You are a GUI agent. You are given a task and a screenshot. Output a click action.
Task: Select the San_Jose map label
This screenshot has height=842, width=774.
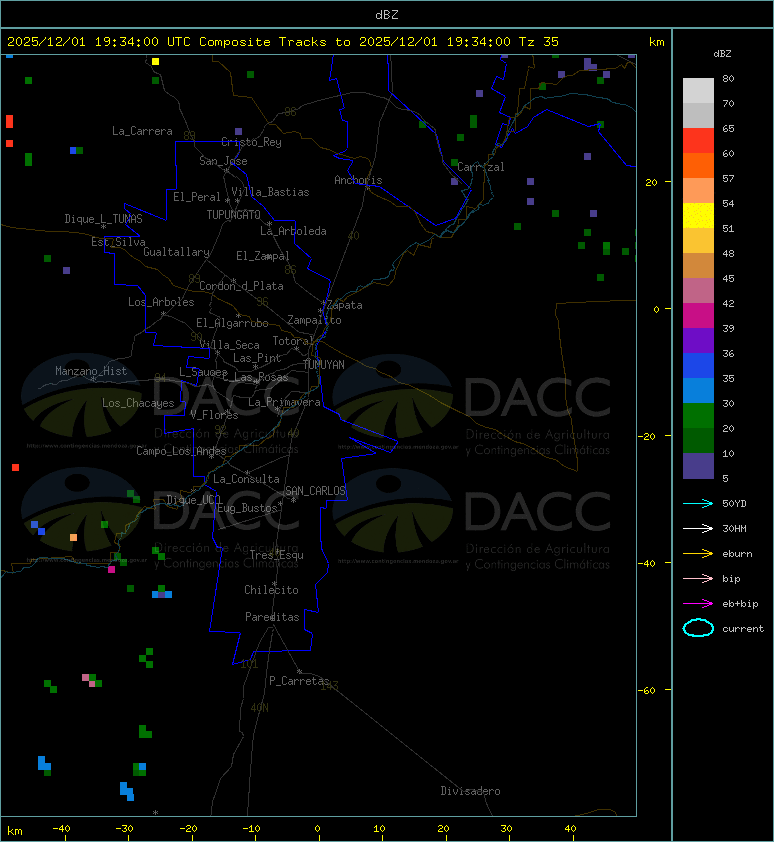click(x=223, y=161)
